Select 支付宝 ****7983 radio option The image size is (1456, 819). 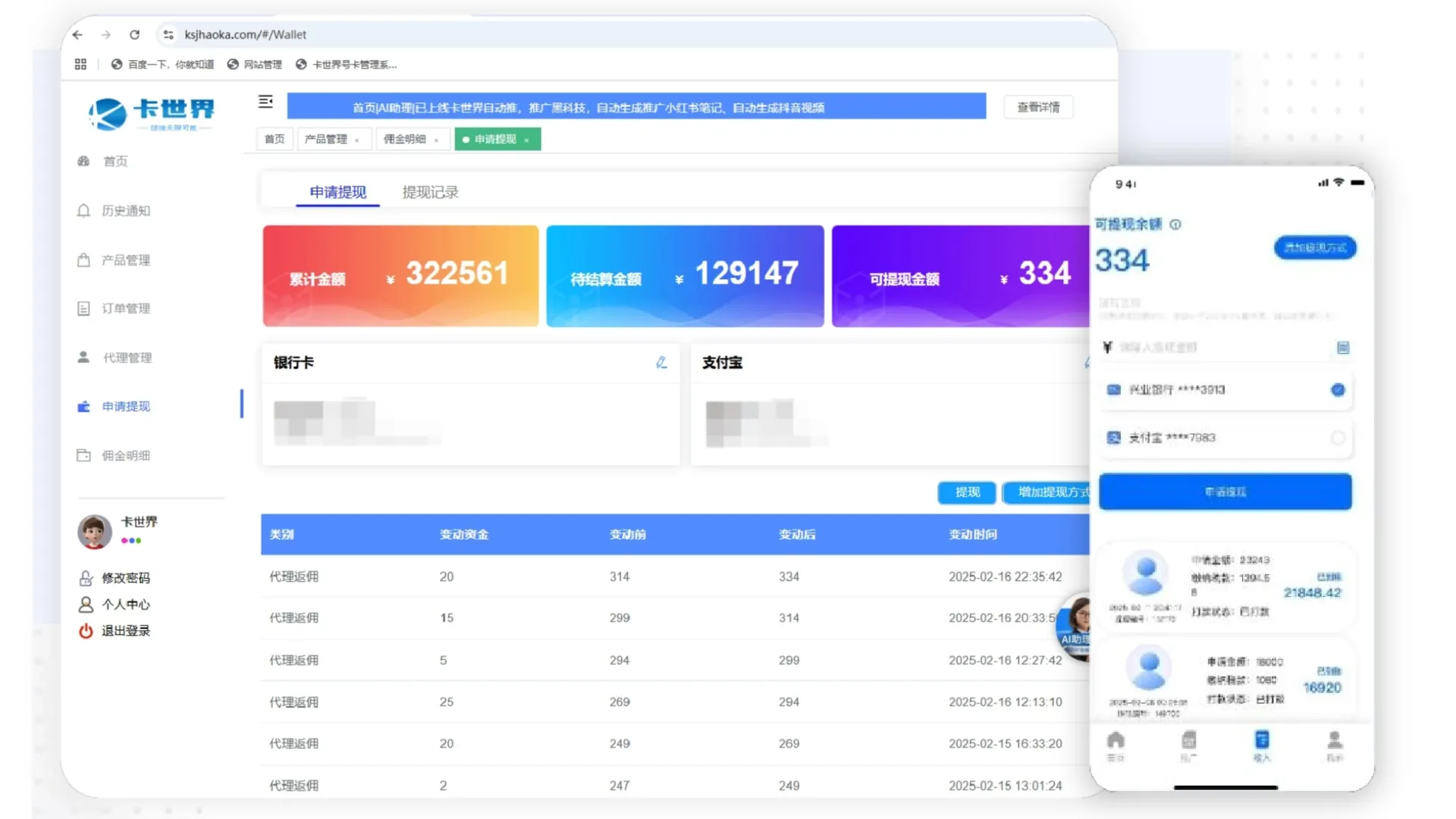(x=1338, y=438)
